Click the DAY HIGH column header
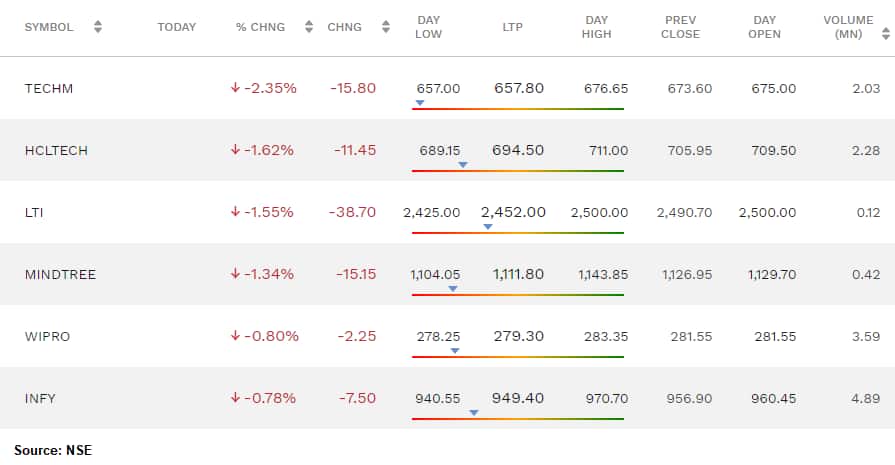The width and height of the screenshot is (895, 465). click(x=596, y=27)
